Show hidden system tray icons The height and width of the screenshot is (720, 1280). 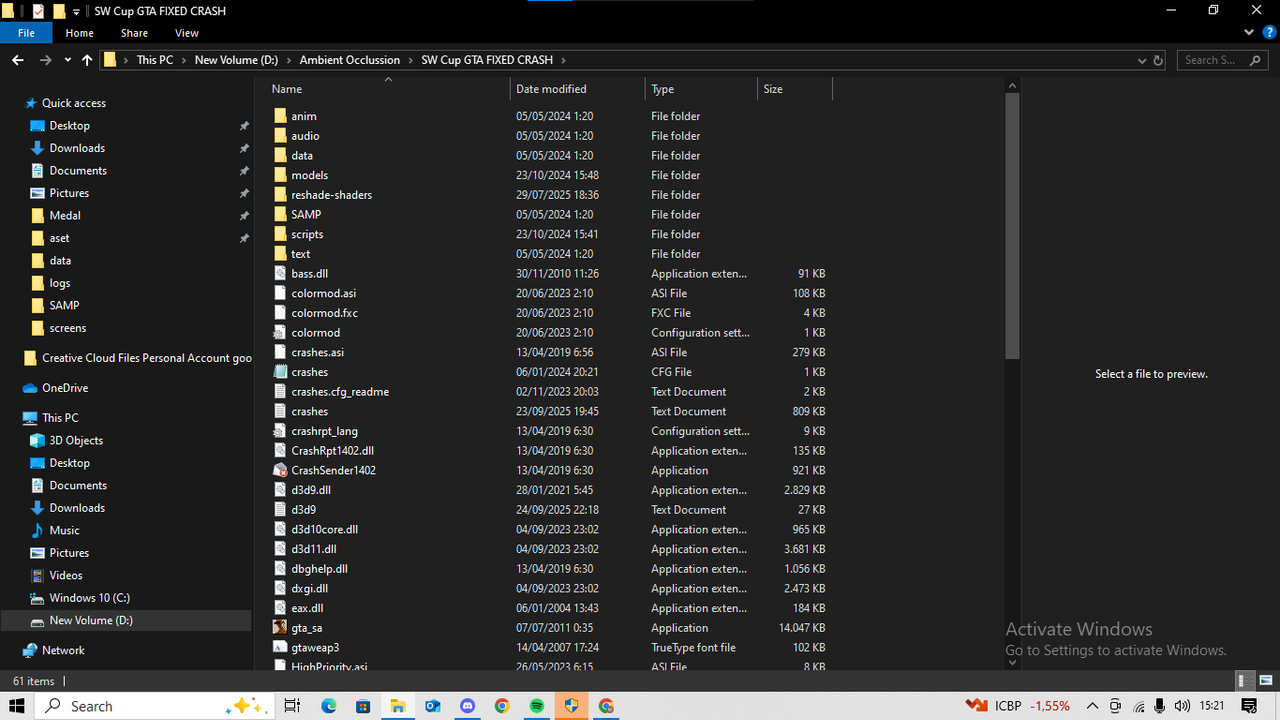(1092, 706)
